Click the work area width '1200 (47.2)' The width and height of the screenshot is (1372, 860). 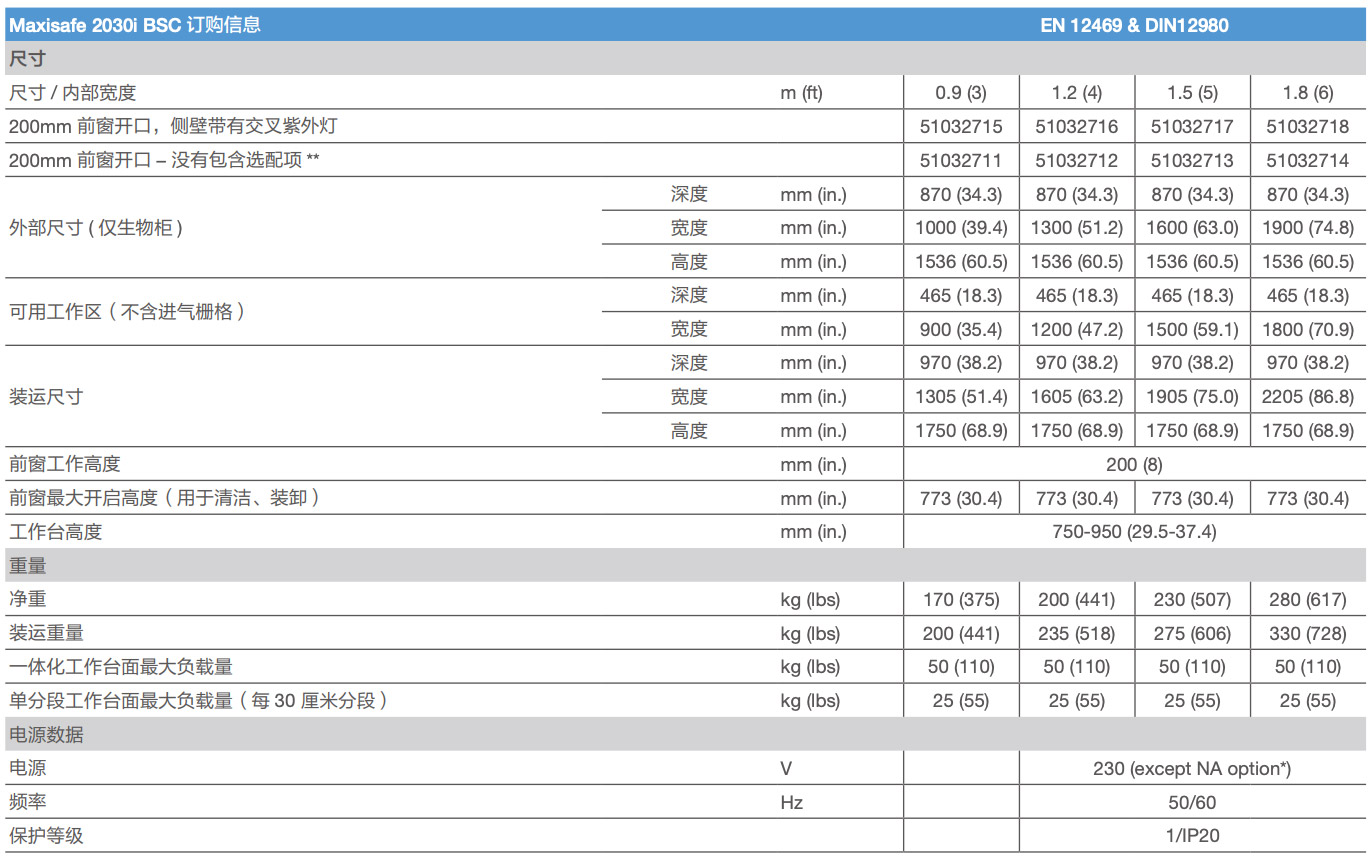(x=1077, y=330)
